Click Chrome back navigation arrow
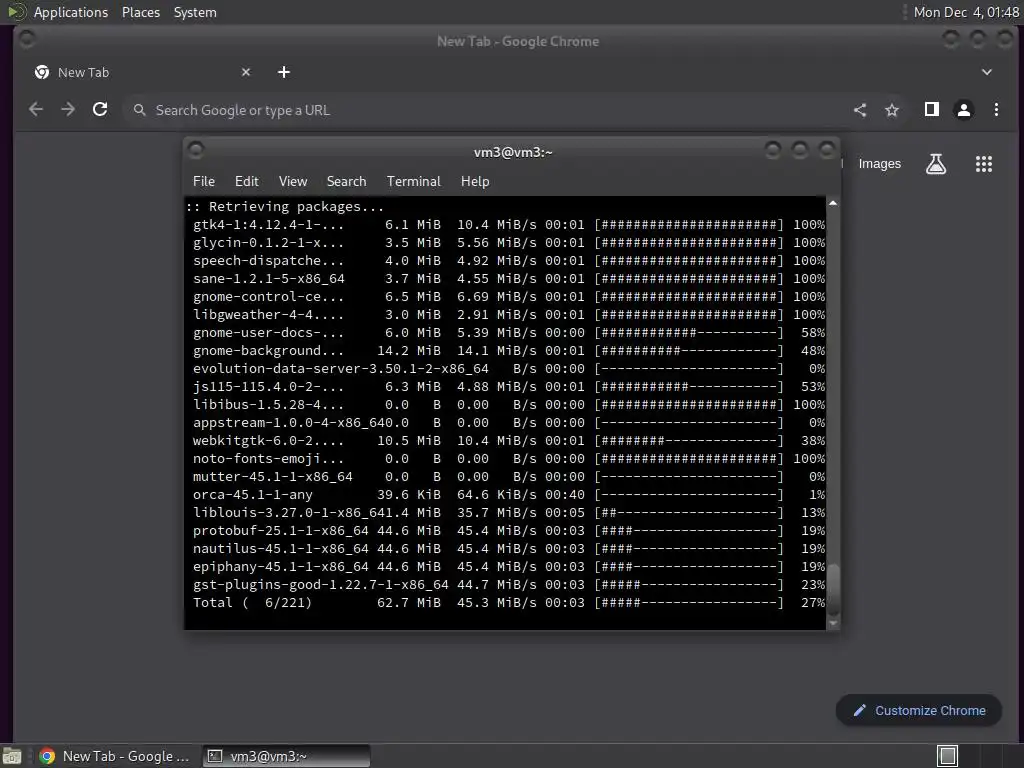The width and height of the screenshot is (1024, 768). pyautogui.click(x=36, y=110)
